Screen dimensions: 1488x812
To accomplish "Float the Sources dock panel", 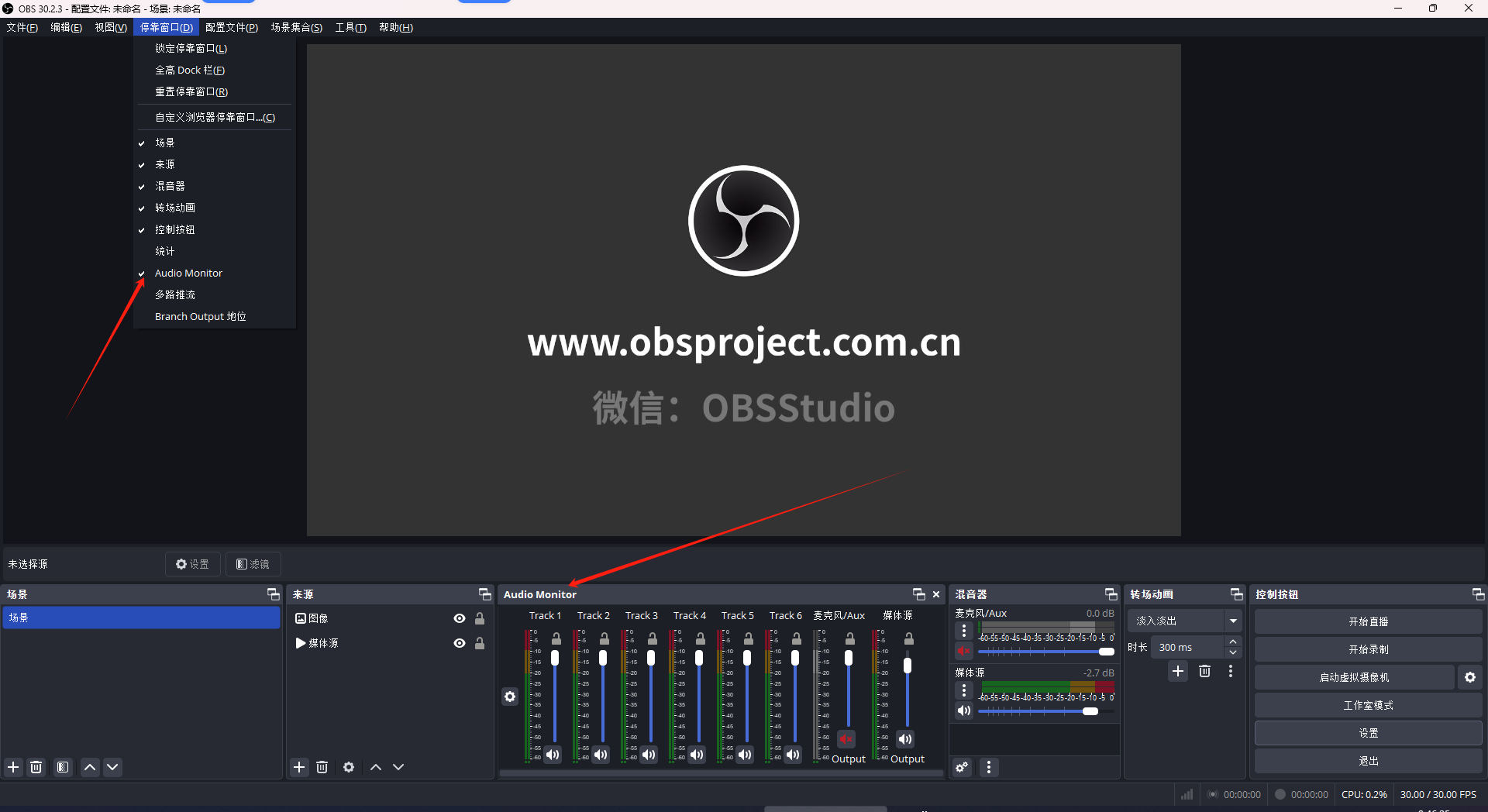I will 485,594.
